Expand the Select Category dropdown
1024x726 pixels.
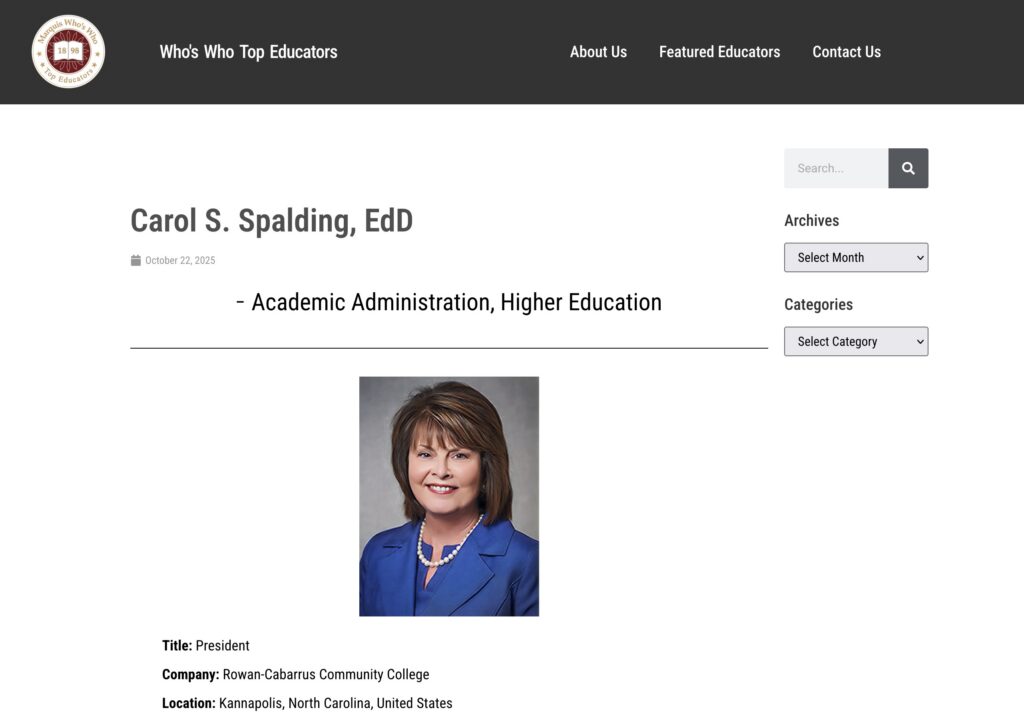click(856, 341)
